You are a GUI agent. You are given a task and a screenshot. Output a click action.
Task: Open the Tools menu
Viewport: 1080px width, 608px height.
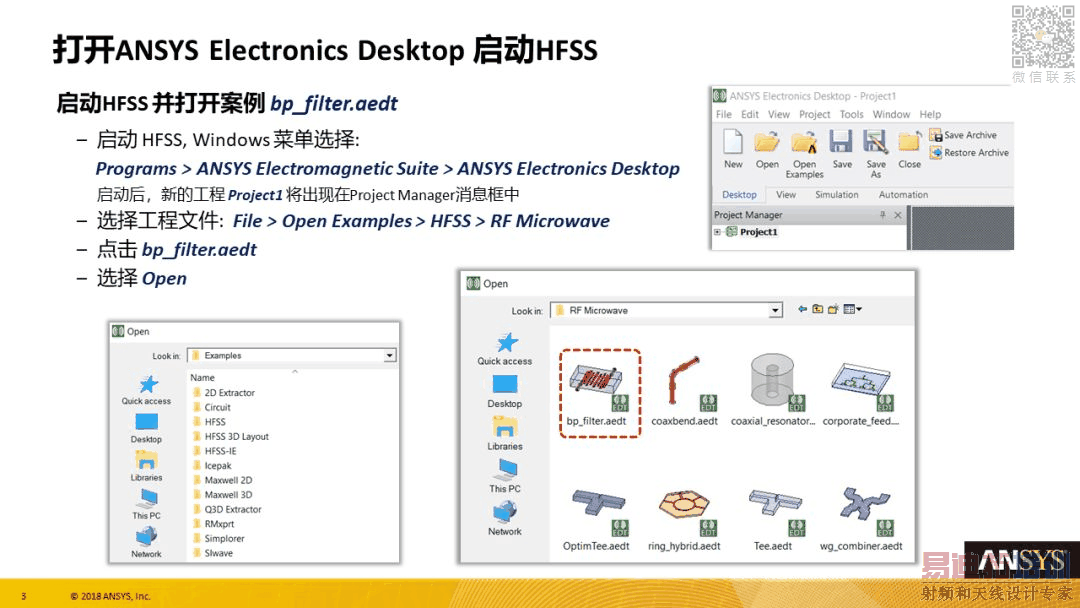click(851, 114)
